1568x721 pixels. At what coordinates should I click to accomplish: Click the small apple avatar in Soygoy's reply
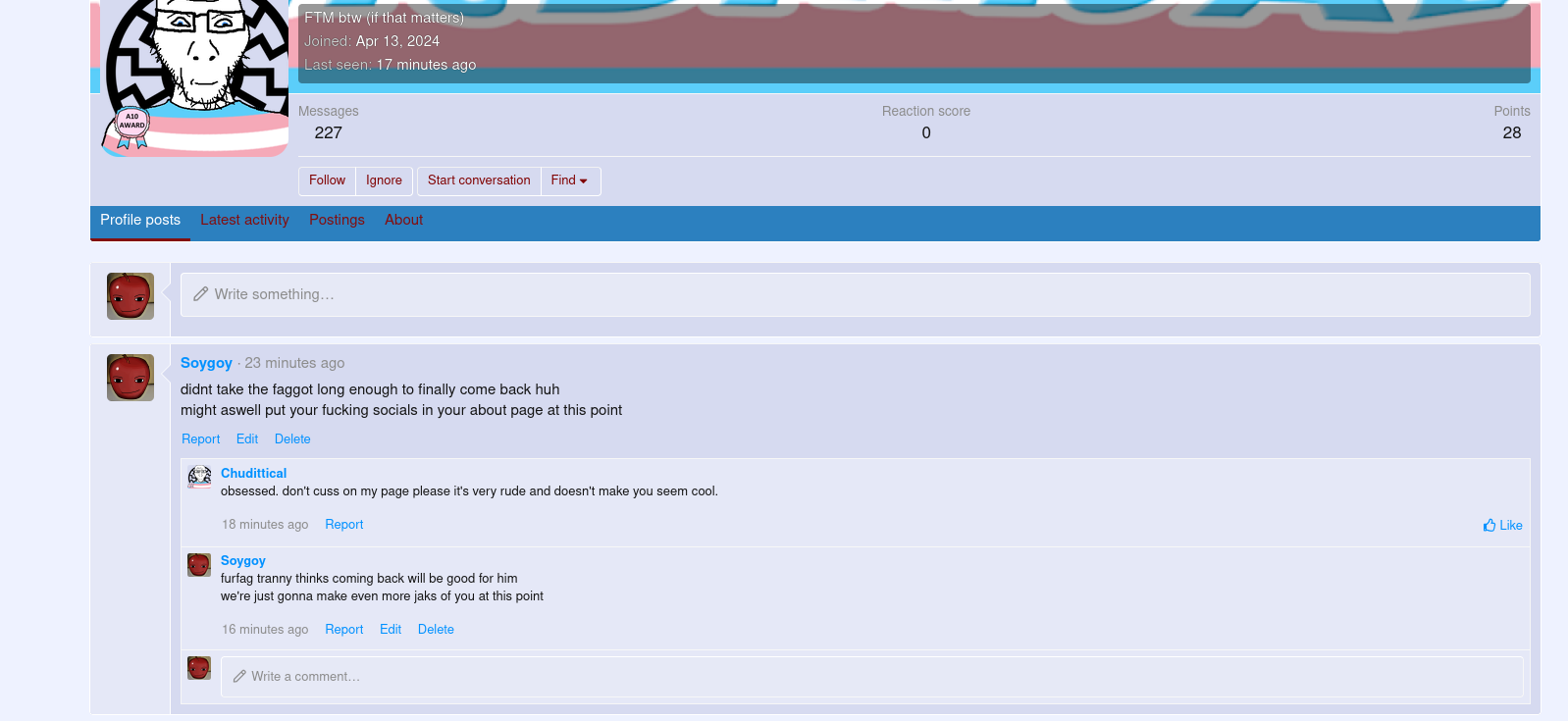199,564
